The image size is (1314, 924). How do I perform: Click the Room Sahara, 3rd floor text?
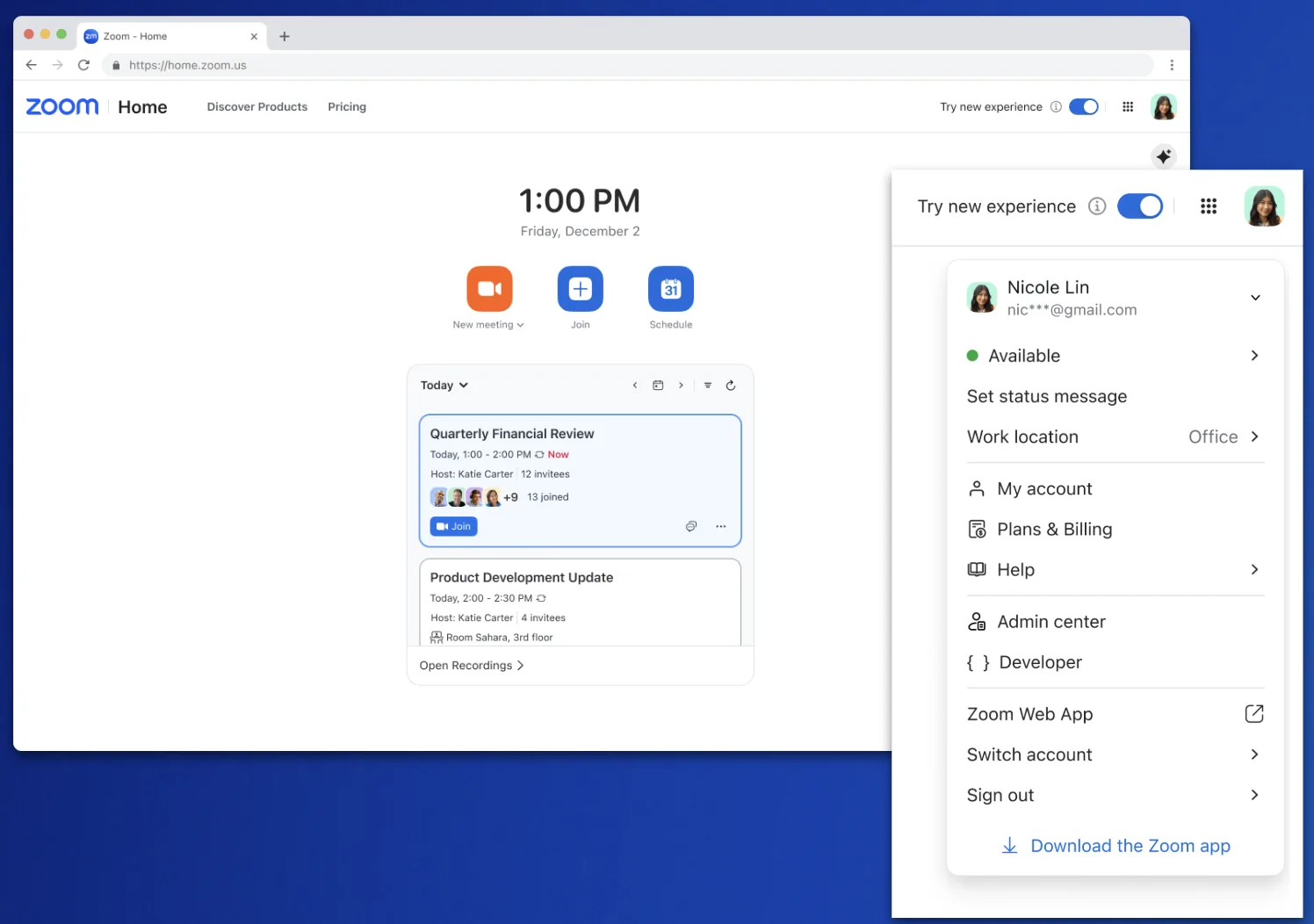tap(500, 638)
